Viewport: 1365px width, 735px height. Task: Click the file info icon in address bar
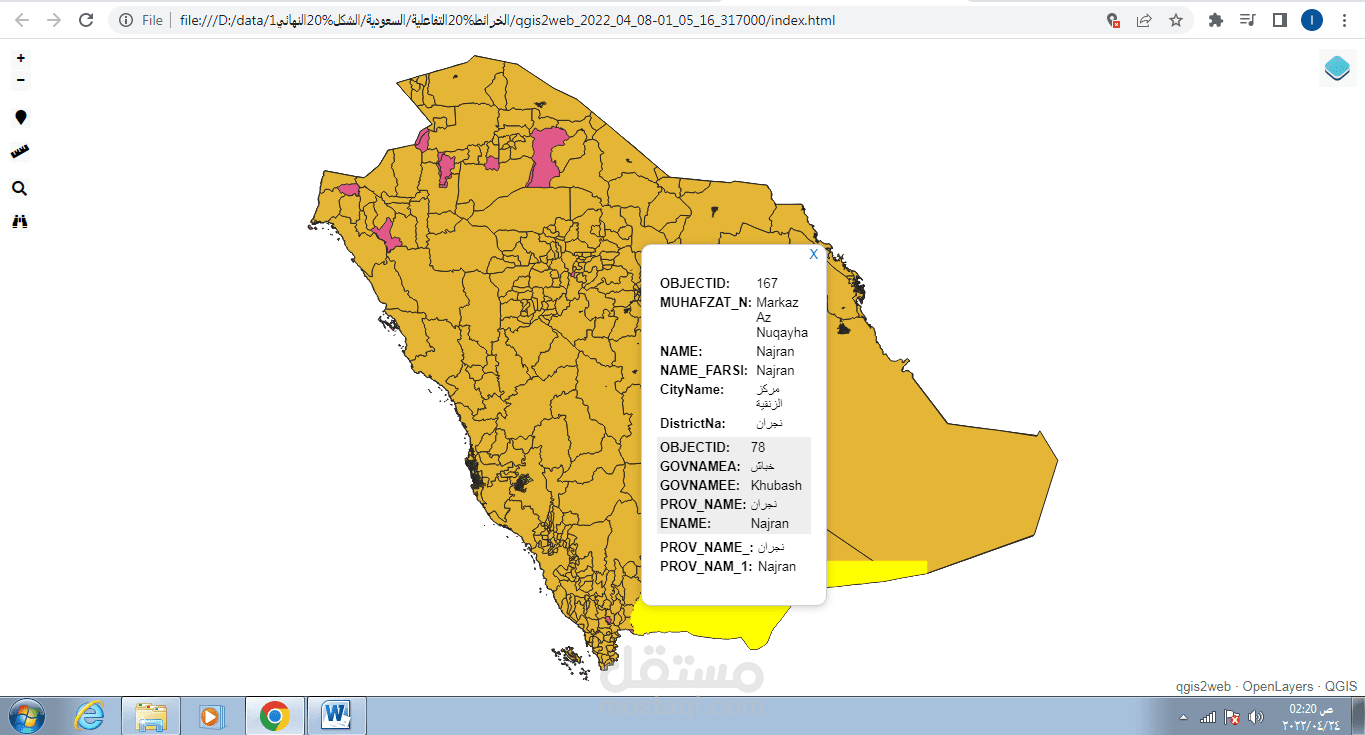[126, 20]
